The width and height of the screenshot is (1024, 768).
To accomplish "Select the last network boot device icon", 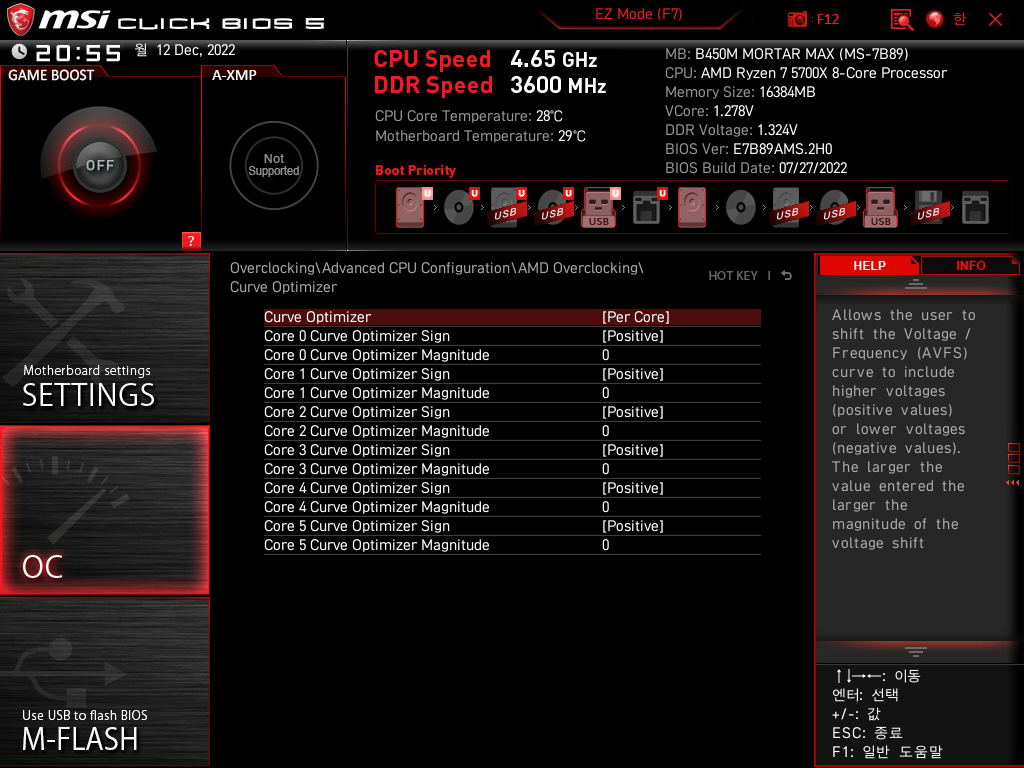I will 975,208.
